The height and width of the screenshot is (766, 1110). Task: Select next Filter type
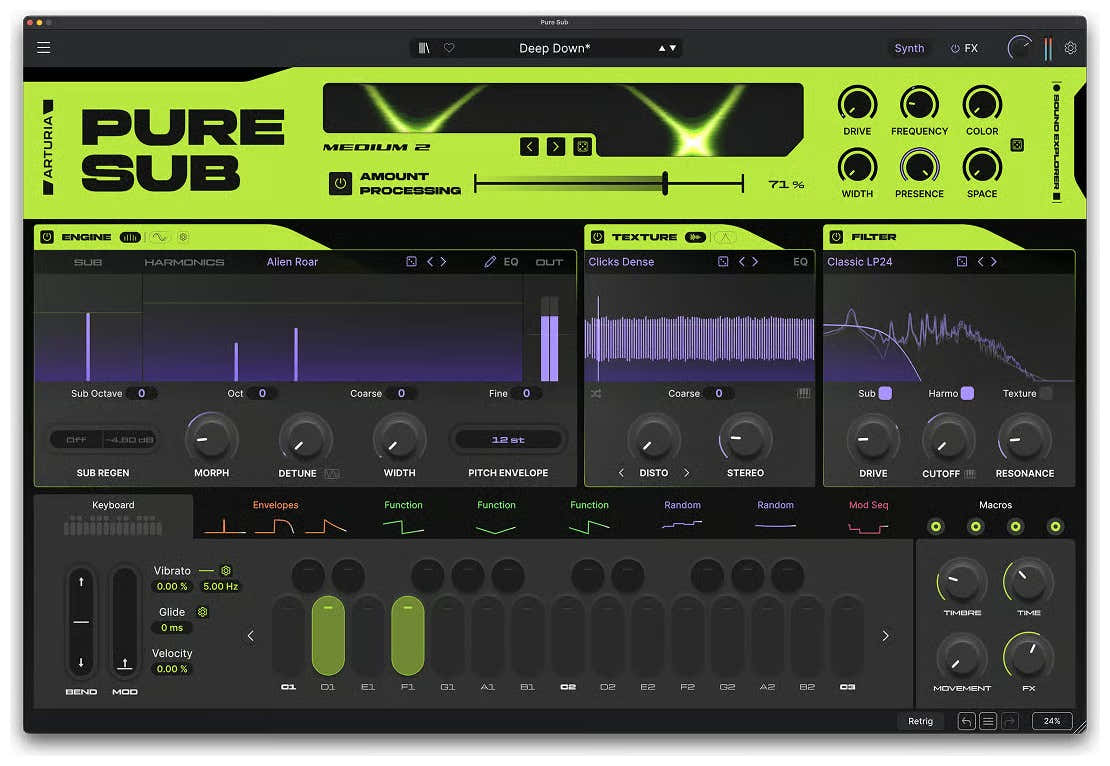tap(993, 262)
